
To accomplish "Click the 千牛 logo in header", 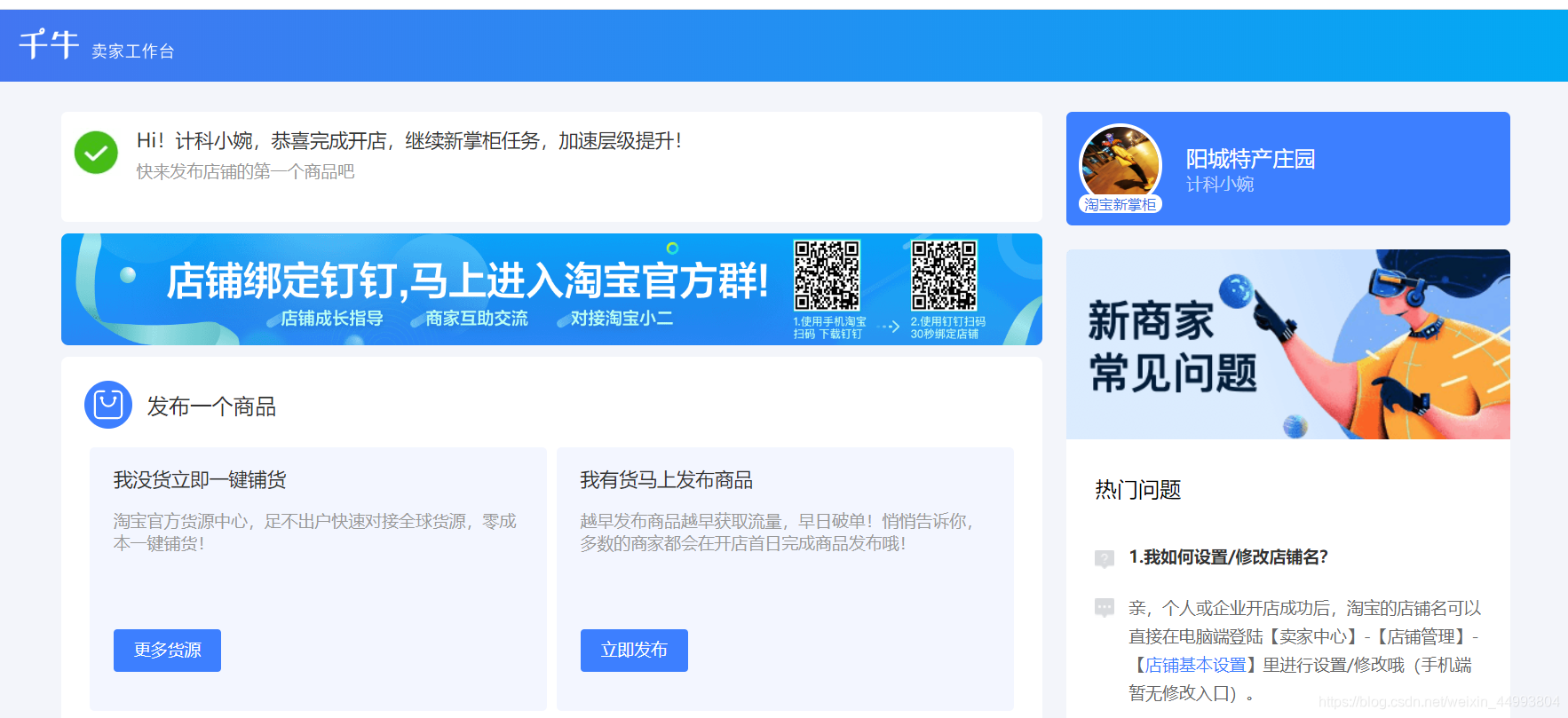I will pos(49,44).
